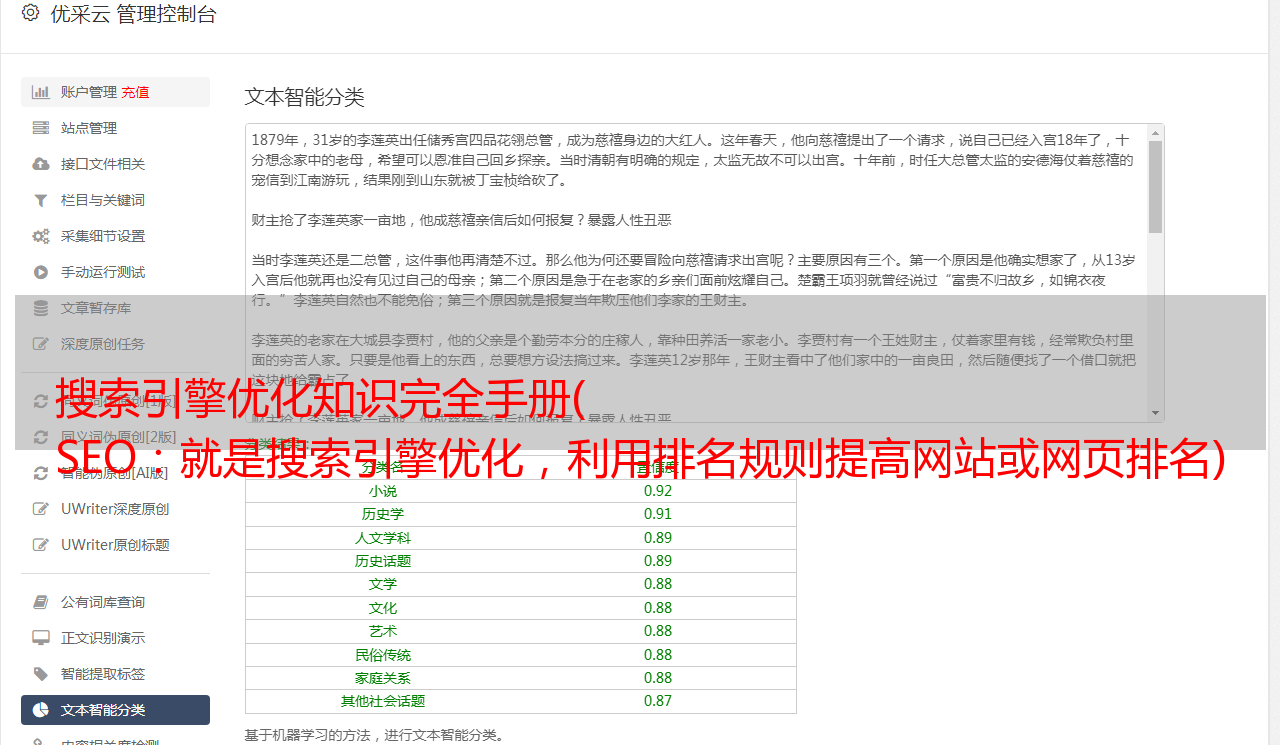Image resolution: width=1280 pixels, height=745 pixels.
Task: Open the 深度原创任务 sidebar entry
Action: tap(115, 344)
